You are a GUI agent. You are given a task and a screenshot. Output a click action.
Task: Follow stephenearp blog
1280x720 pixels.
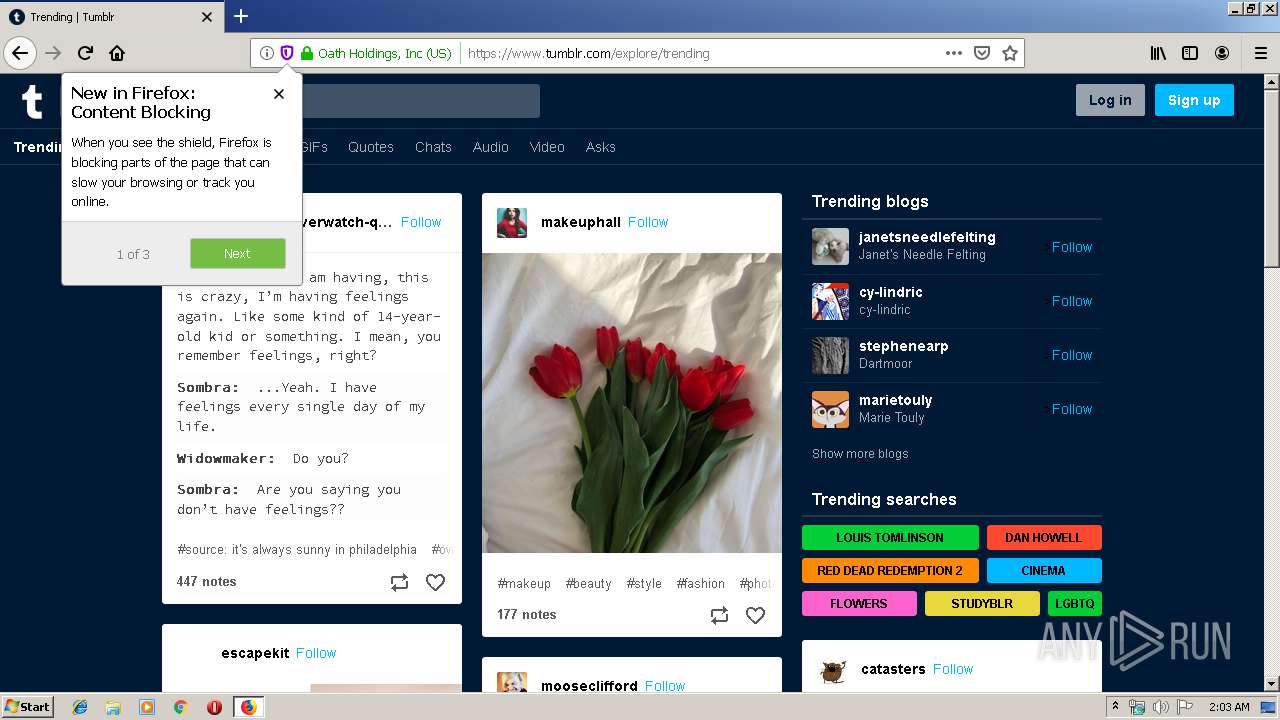(1071, 355)
